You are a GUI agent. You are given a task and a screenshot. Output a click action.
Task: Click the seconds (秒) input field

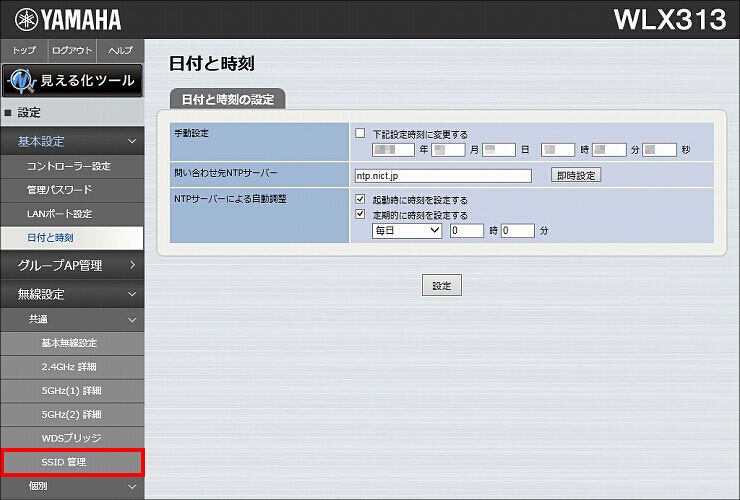(660, 150)
